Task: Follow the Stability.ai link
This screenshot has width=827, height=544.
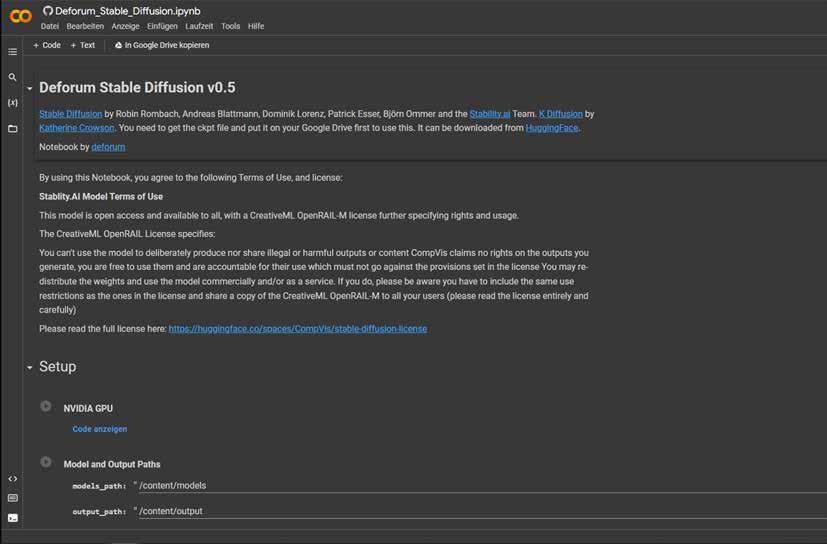Action: coord(489,114)
